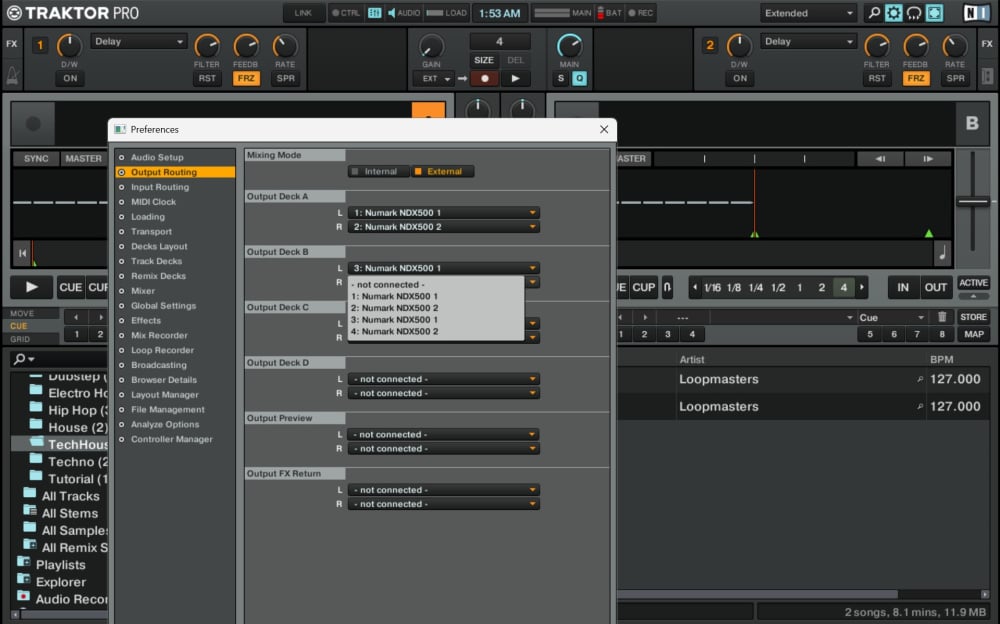Open FX unit 2 Delay effect dropdown
Image resolution: width=1000 pixels, height=624 pixels.
[x=809, y=41]
